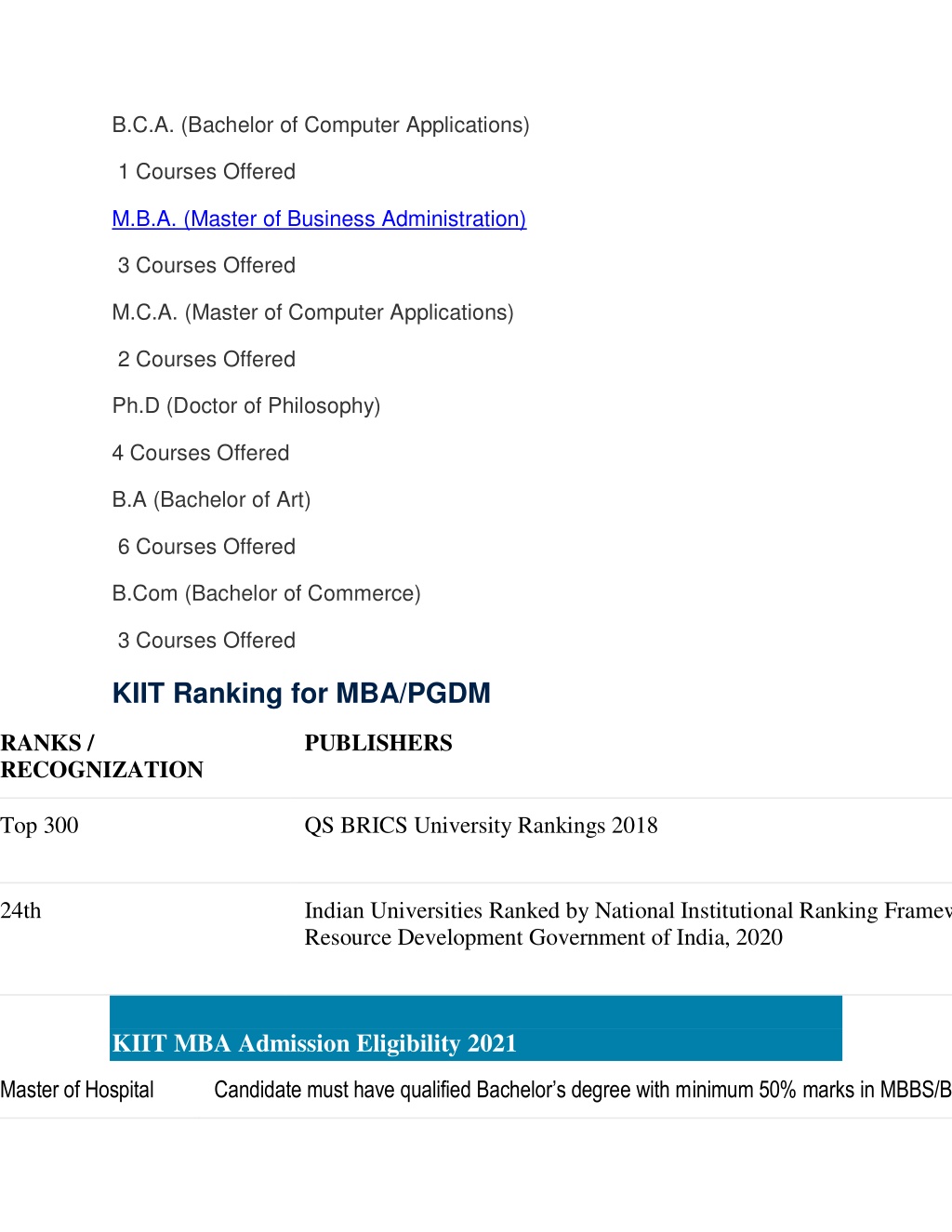This screenshot has height=1232, width=952.
Task: Click '3 Courses Offered' under M.B.A.
Action: pos(206,266)
